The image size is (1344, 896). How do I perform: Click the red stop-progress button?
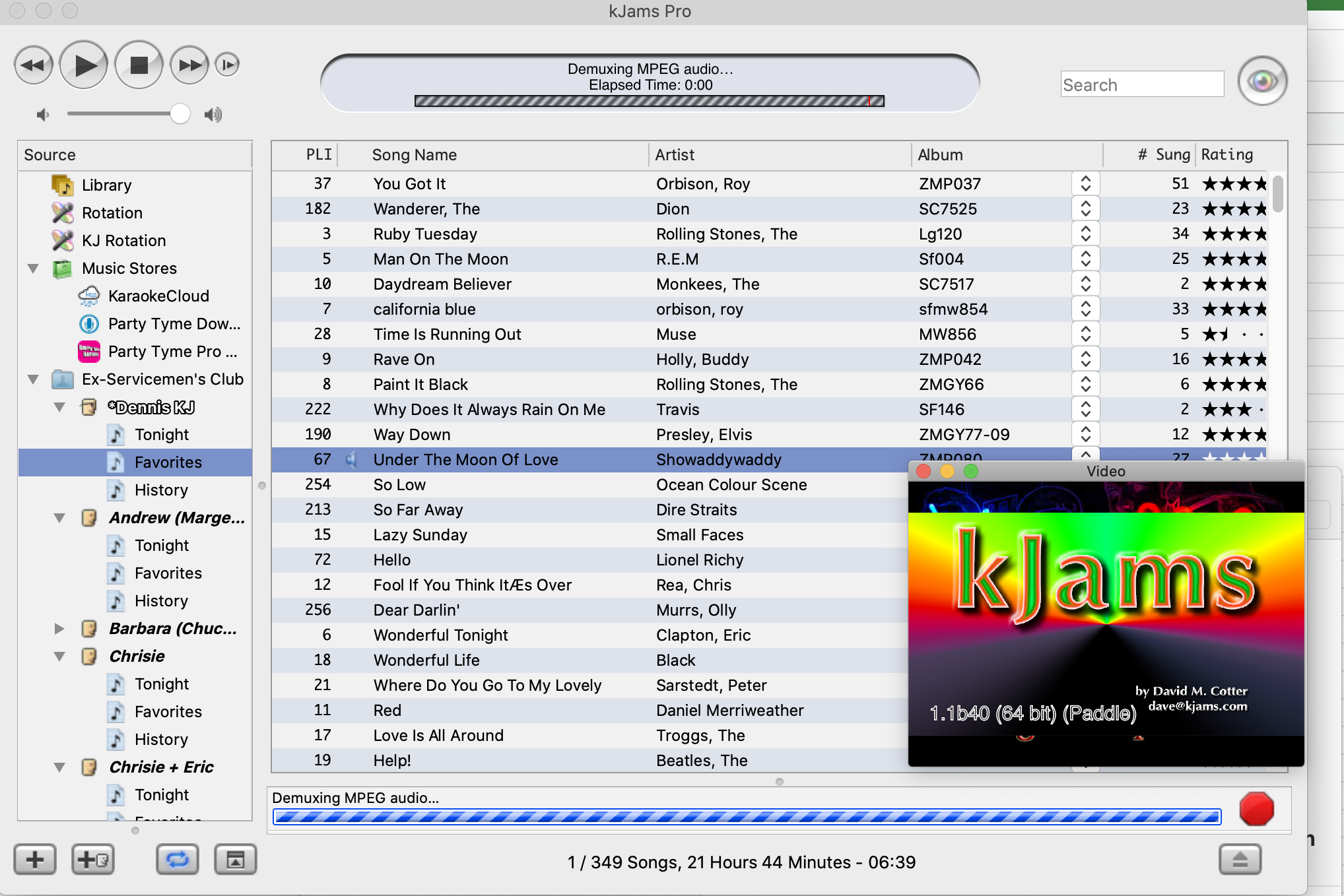coord(1256,809)
